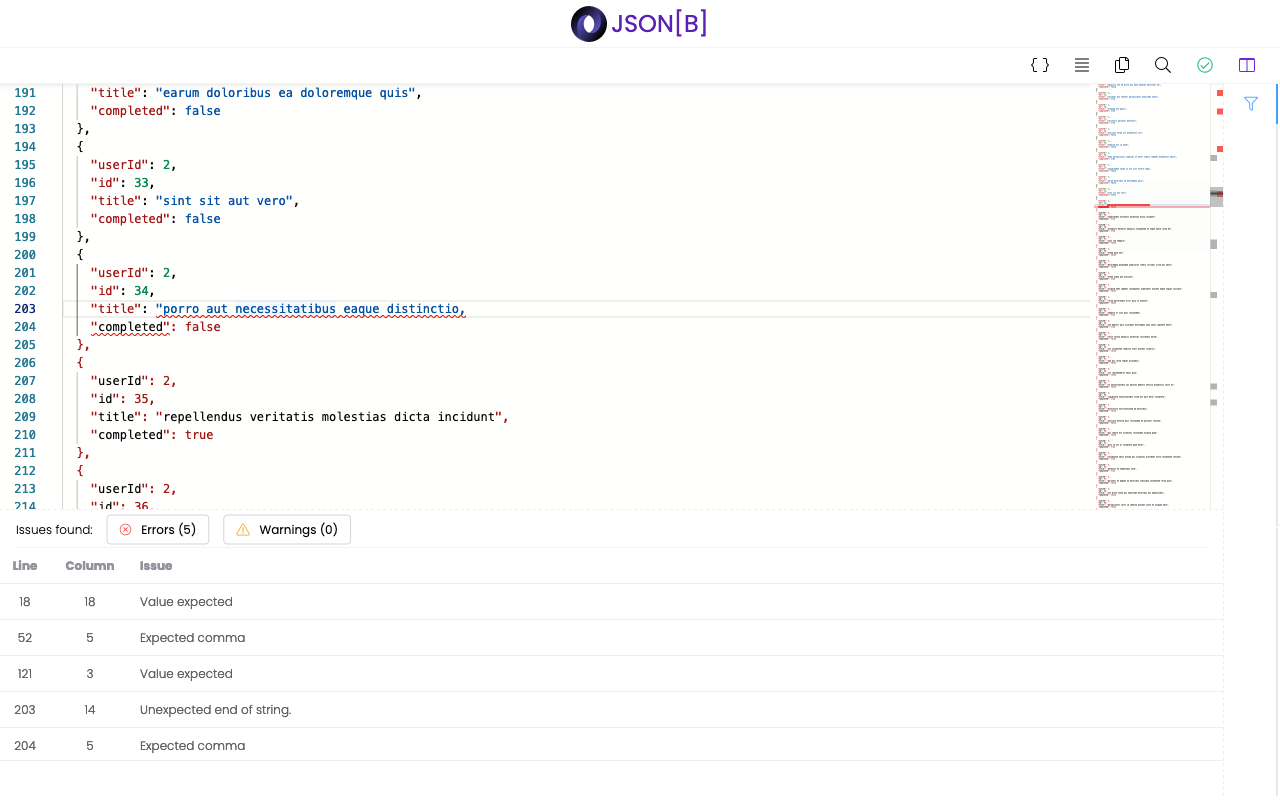The height and width of the screenshot is (800, 1280).
Task: Select the minify lines icon
Action: coord(1081,64)
